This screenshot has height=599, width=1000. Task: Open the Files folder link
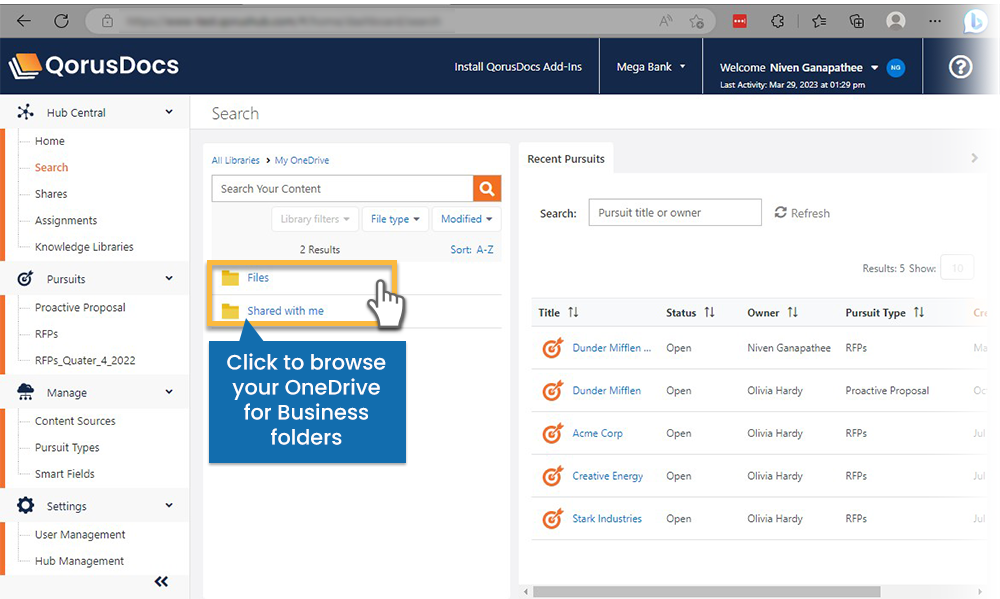[258, 277]
